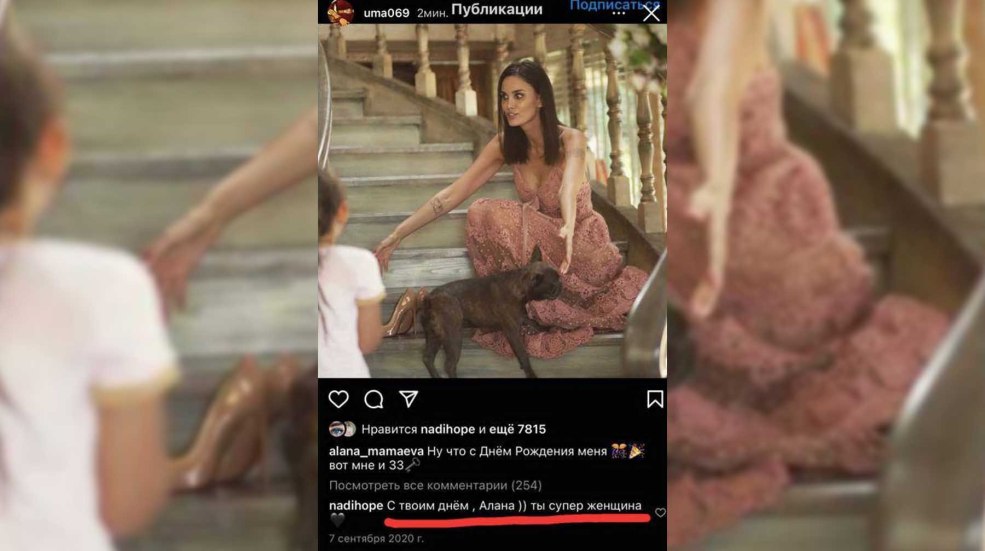The width and height of the screenshot is (985, 551).
Task: Share post with paper plane icon
Action: (x=408, y=398)
